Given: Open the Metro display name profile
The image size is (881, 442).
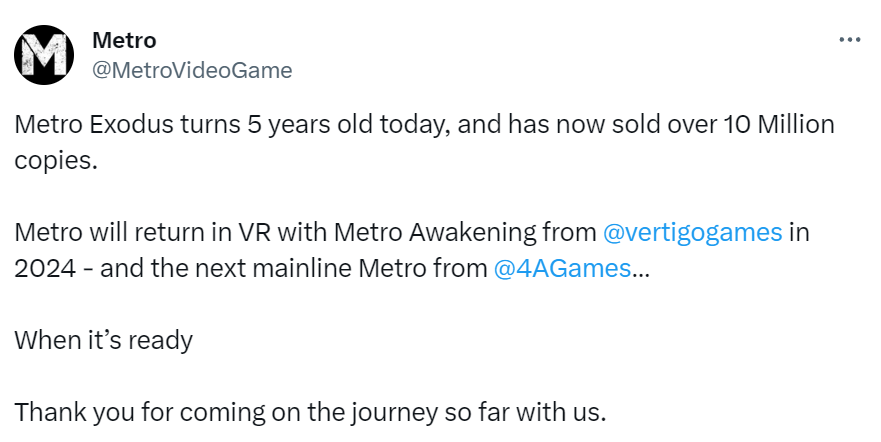Looking at the screenshot, I should (x=124, y=40).
